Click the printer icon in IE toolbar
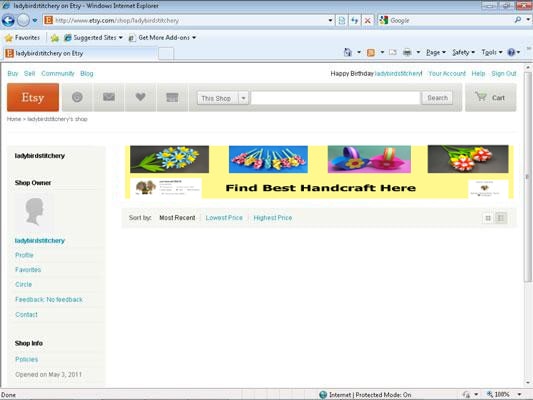The height and width of the screenshot is (400, 533). (407, 52)
